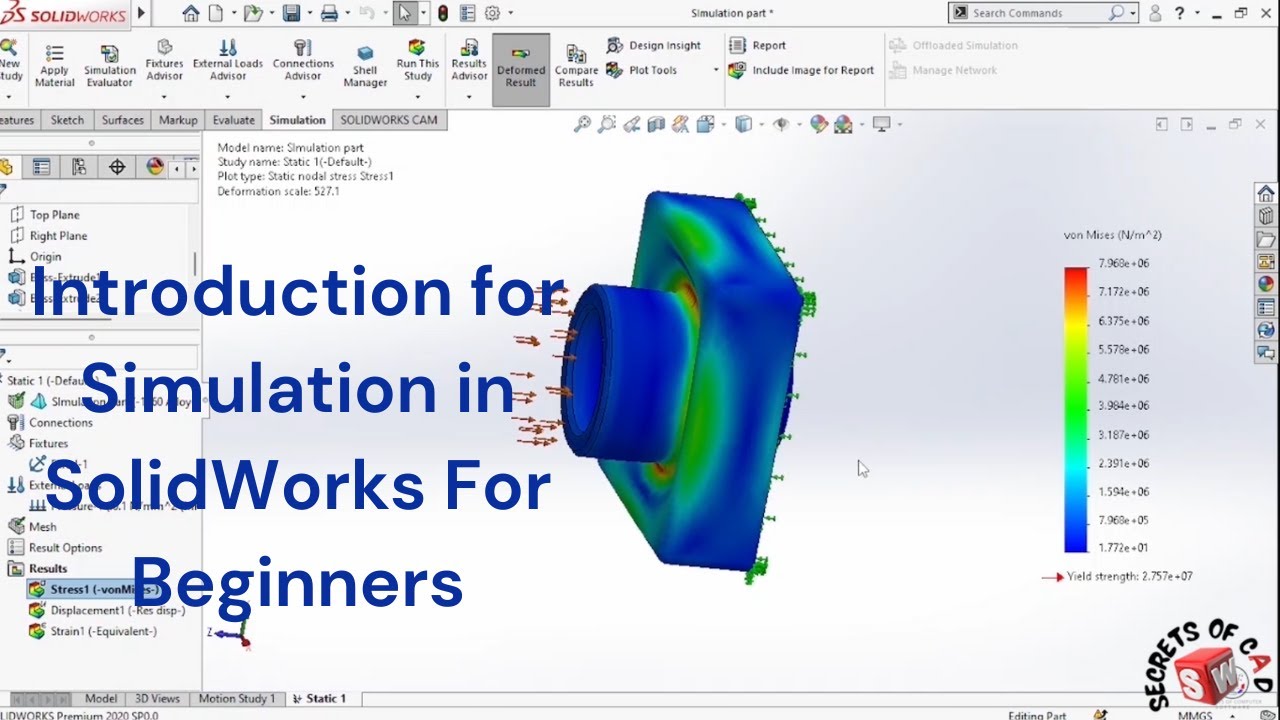
Task: Save the part with the Save icon
Action: pos(291,14)
